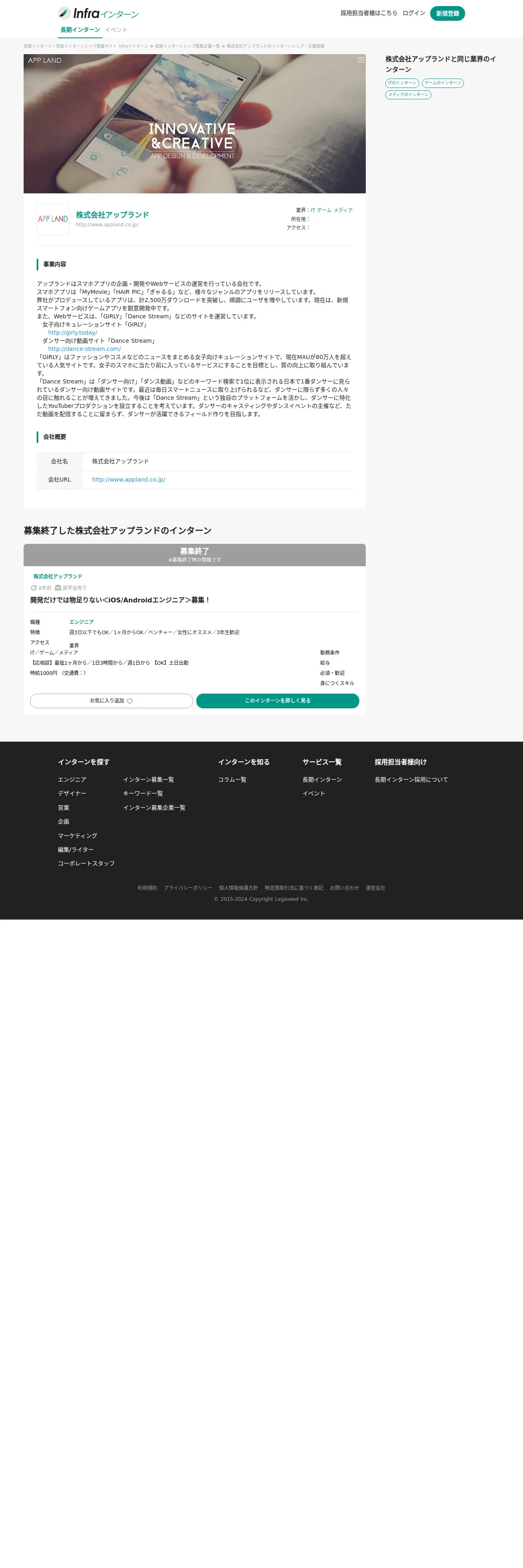Click the 8年前 updated time label
Screen dimensions: 523x1568
(42, 588)
